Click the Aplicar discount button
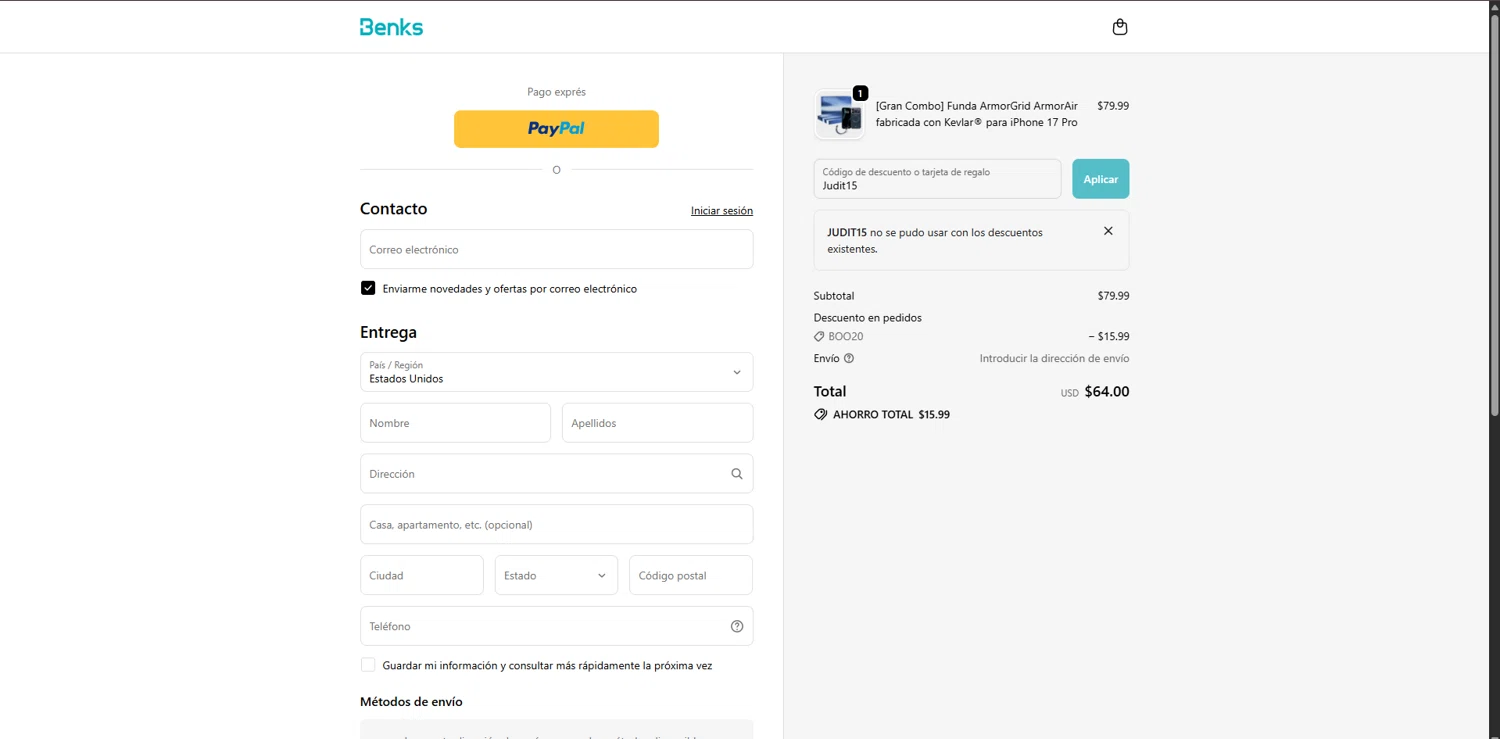1500x739 pixels. click(1100, 179)
